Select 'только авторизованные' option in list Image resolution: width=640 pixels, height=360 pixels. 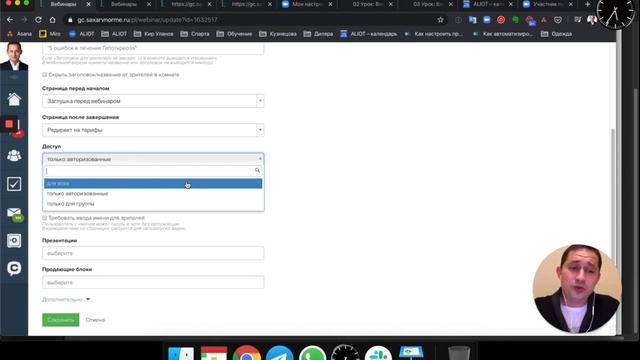coord(153,193)
